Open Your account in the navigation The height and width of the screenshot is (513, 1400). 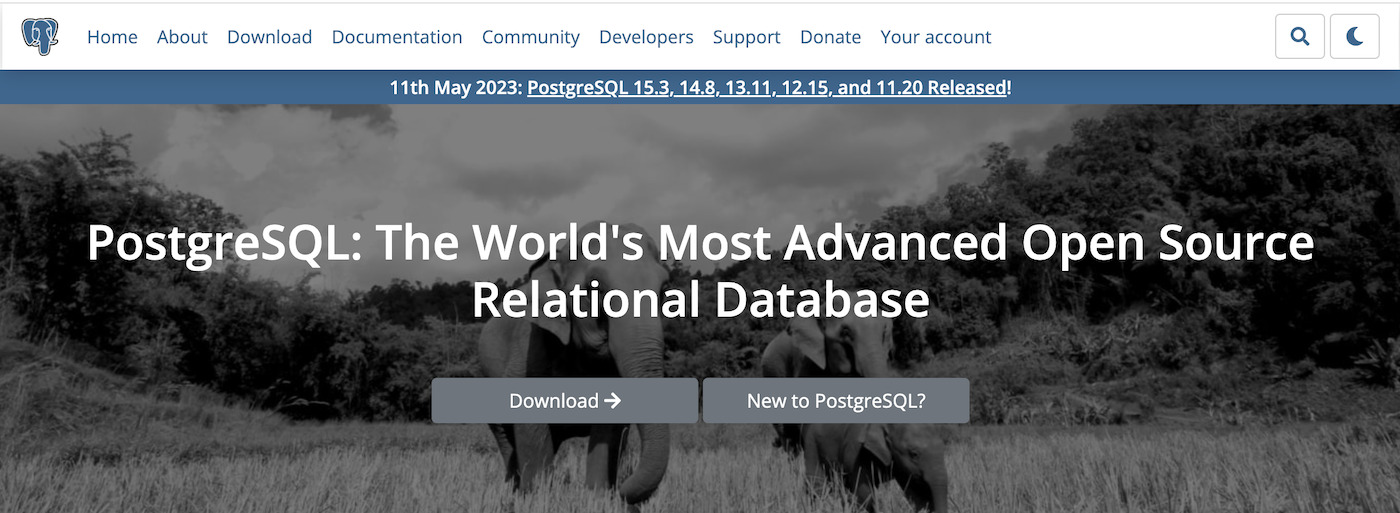935,37
